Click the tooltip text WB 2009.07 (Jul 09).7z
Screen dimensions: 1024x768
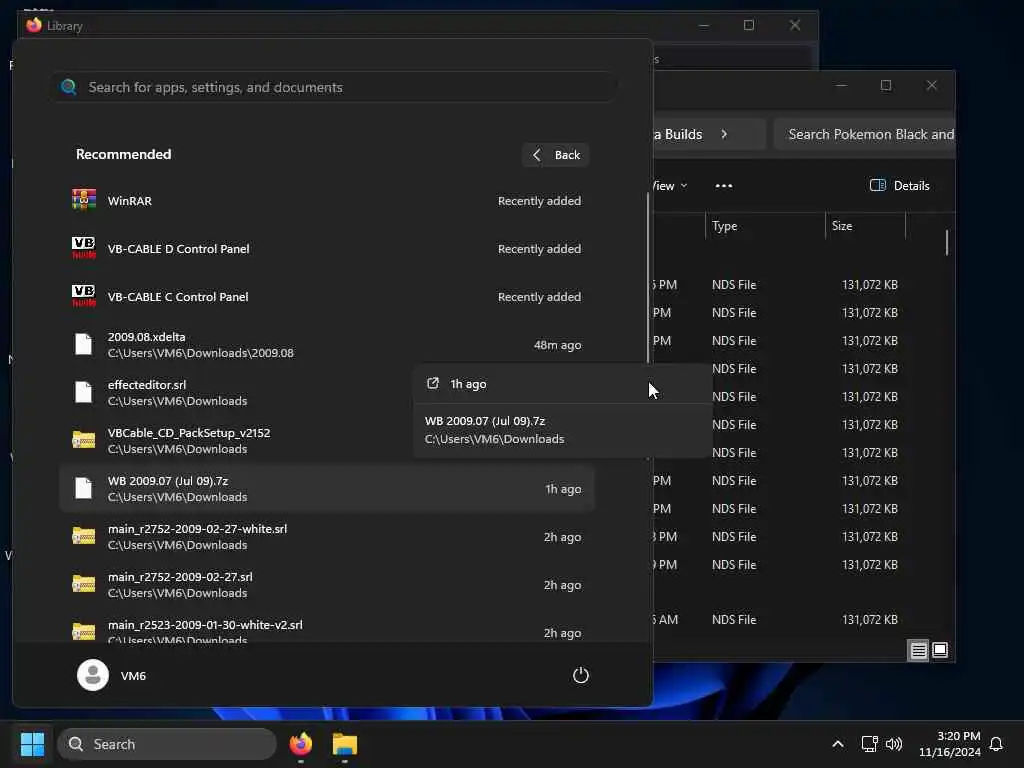coord(485,421)
